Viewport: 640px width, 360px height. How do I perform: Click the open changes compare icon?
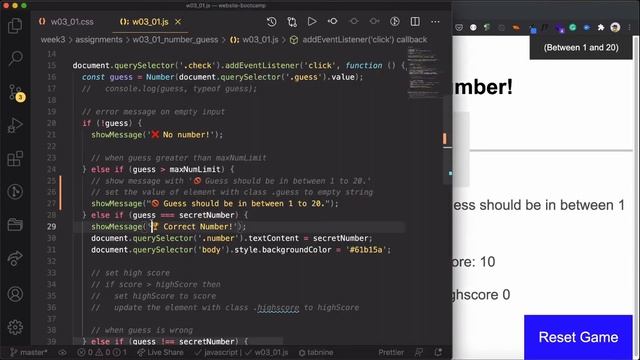point(292,22)
